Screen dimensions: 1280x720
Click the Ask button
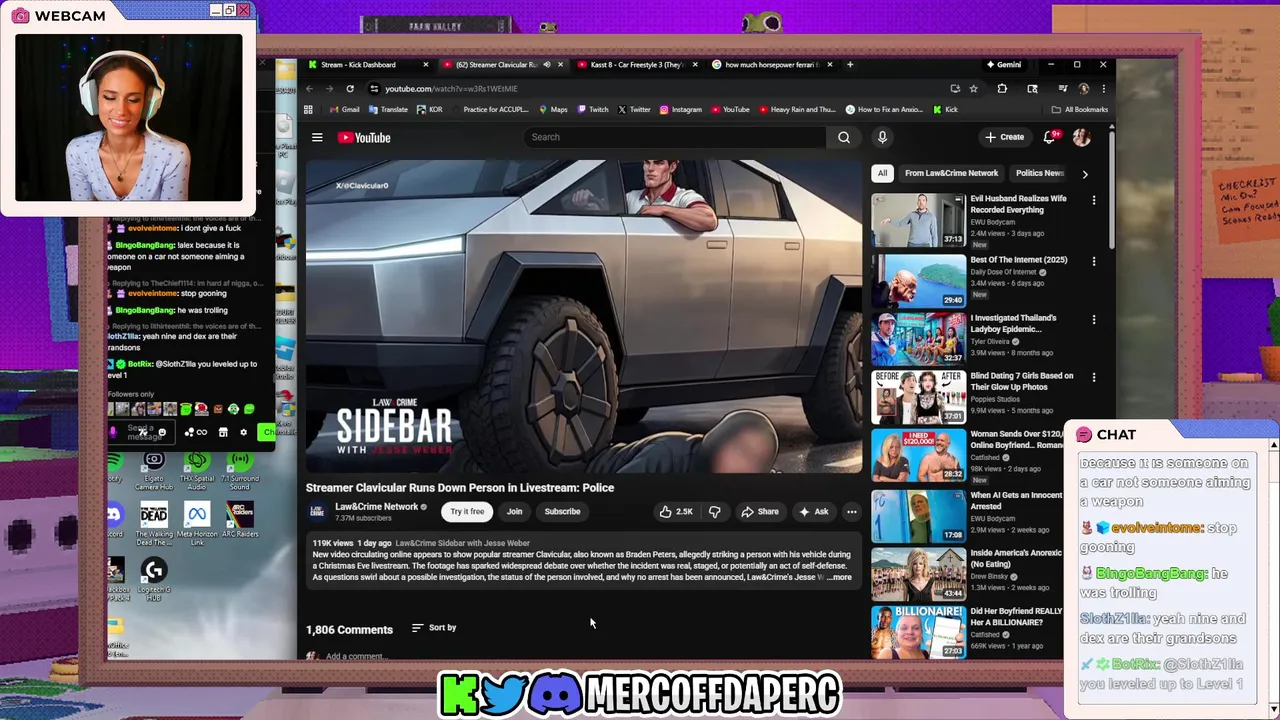tap(813, 511)
